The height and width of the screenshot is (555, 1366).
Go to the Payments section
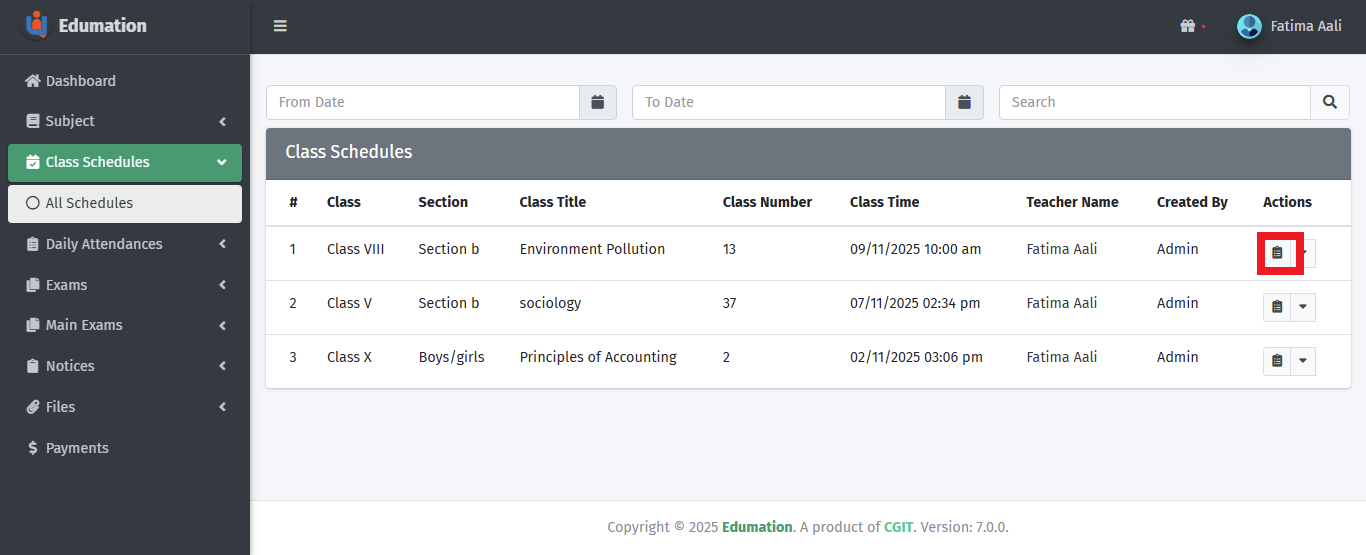pos(77,448)
